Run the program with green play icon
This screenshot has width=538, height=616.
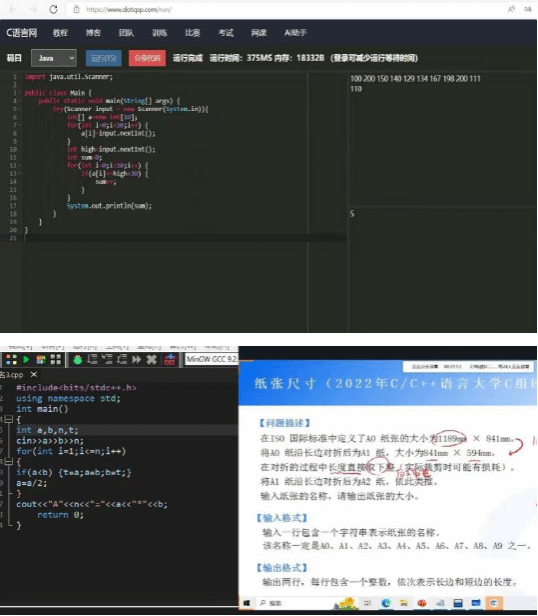pos(26,359)
